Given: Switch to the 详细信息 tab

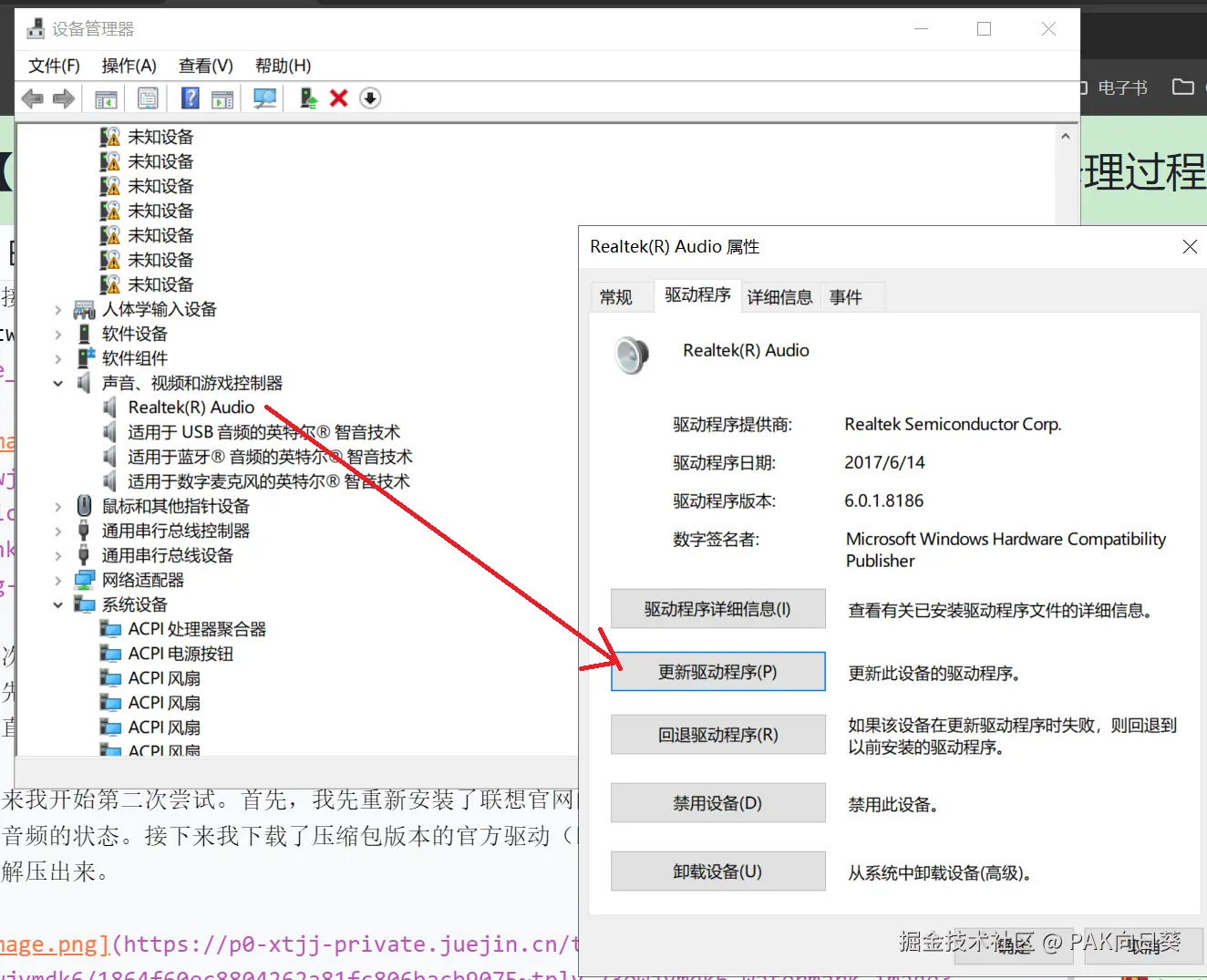Looking at the screenshot, I should 779,297.
